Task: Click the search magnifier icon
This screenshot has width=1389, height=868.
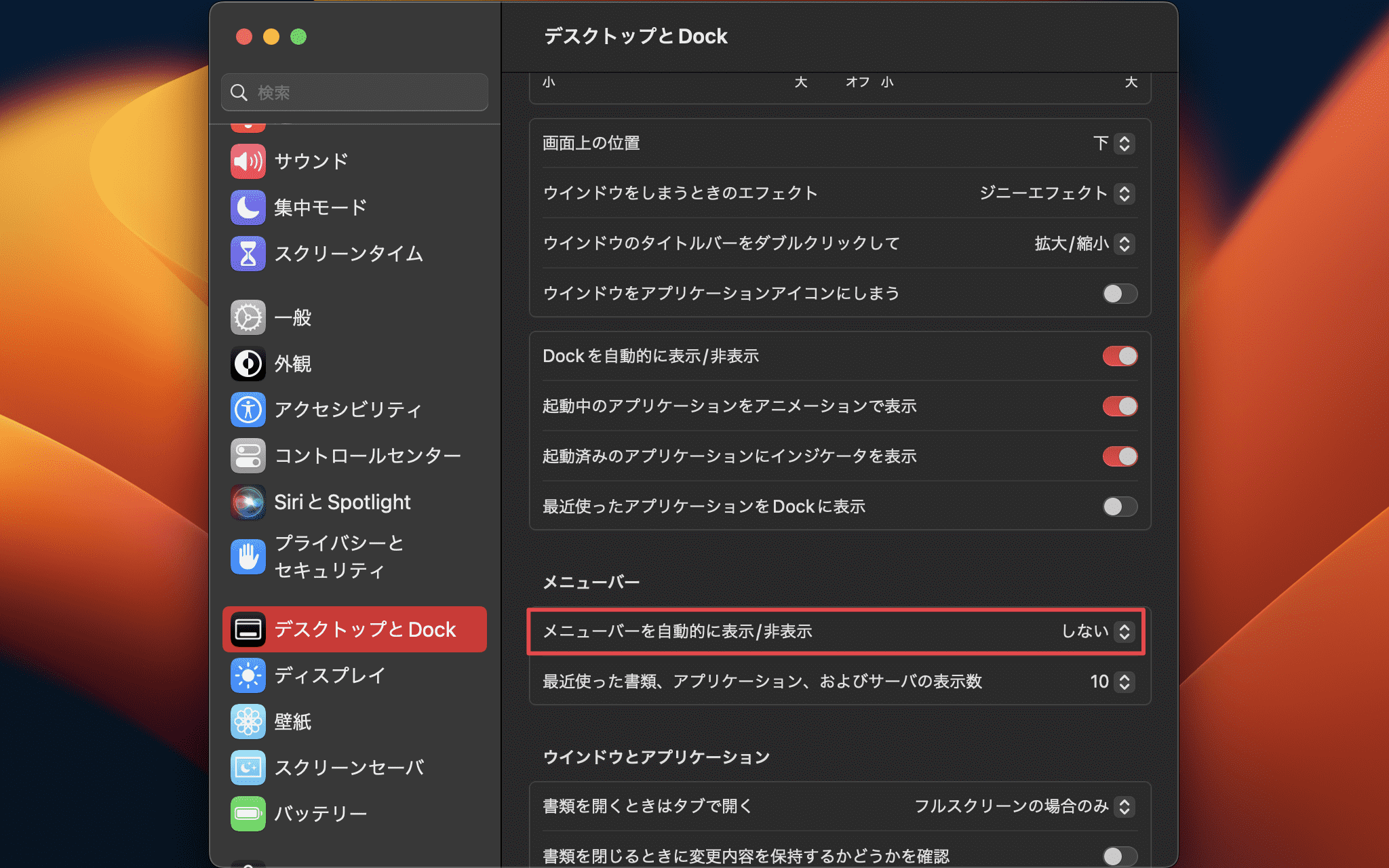Action: click(x=239, y=92)
